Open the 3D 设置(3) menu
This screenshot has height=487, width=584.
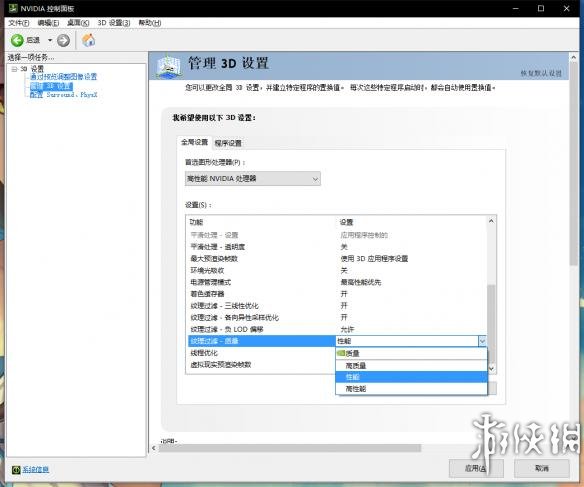[114, 23]
